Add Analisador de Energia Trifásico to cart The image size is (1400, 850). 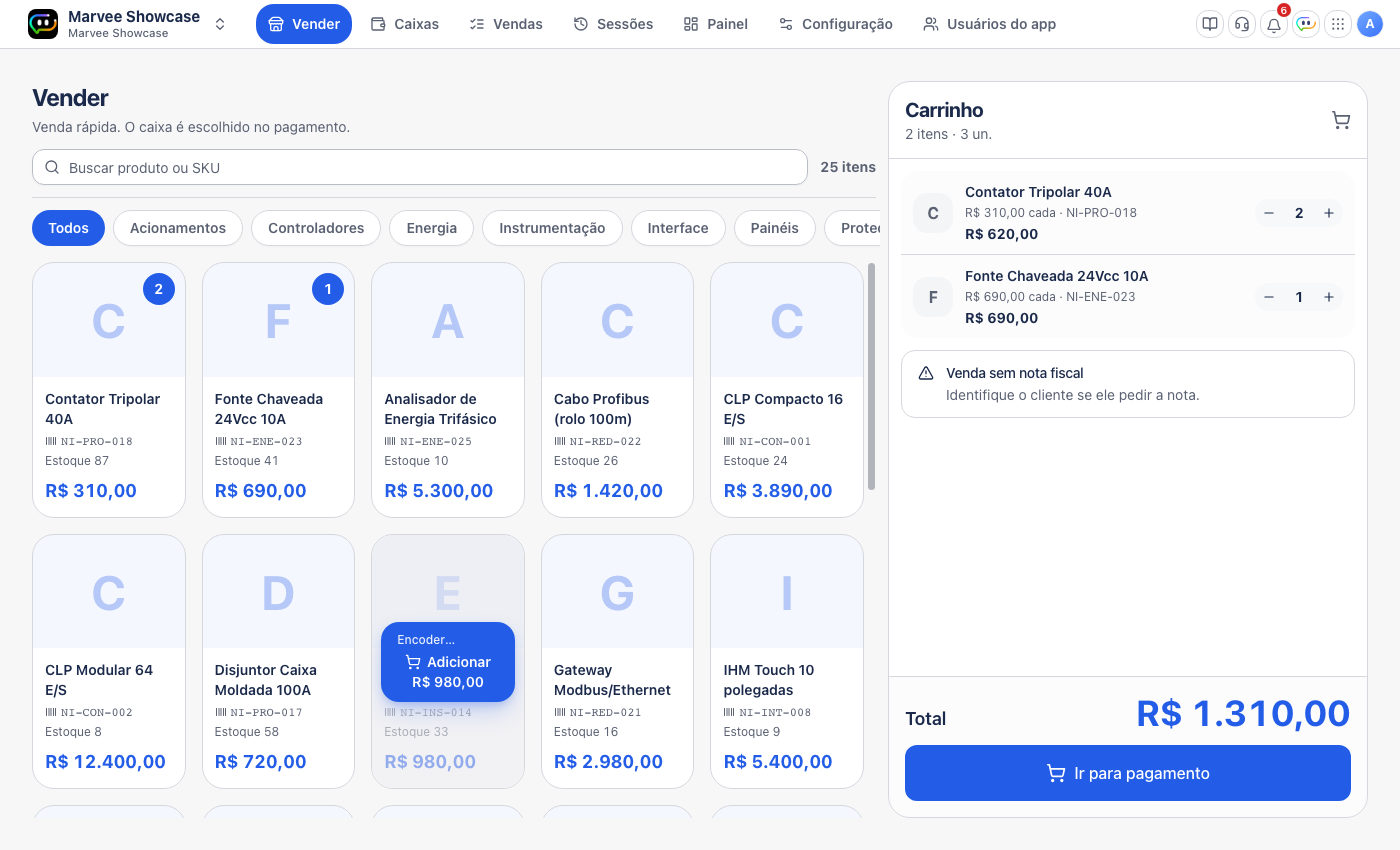click(448, 390)
